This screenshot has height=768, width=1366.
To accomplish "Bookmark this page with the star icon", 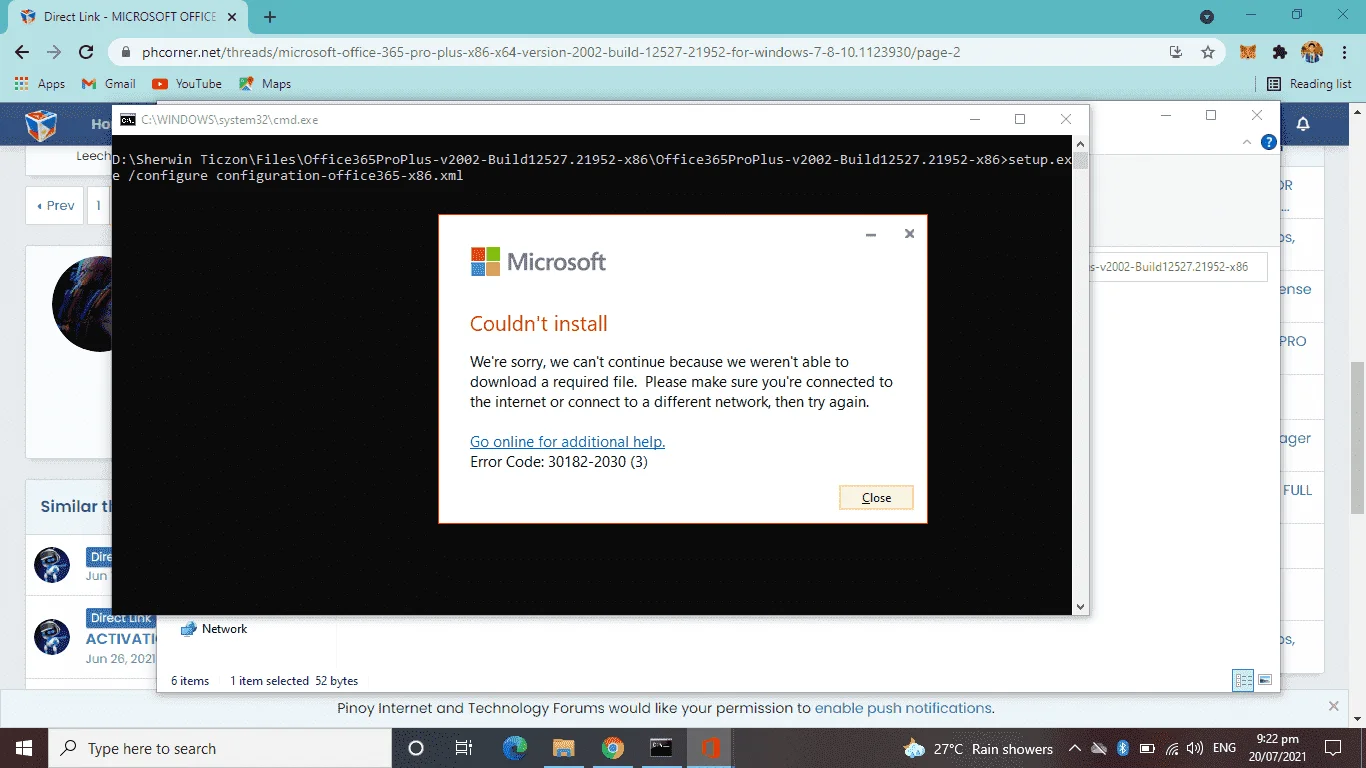I will tap(1208, 52).
